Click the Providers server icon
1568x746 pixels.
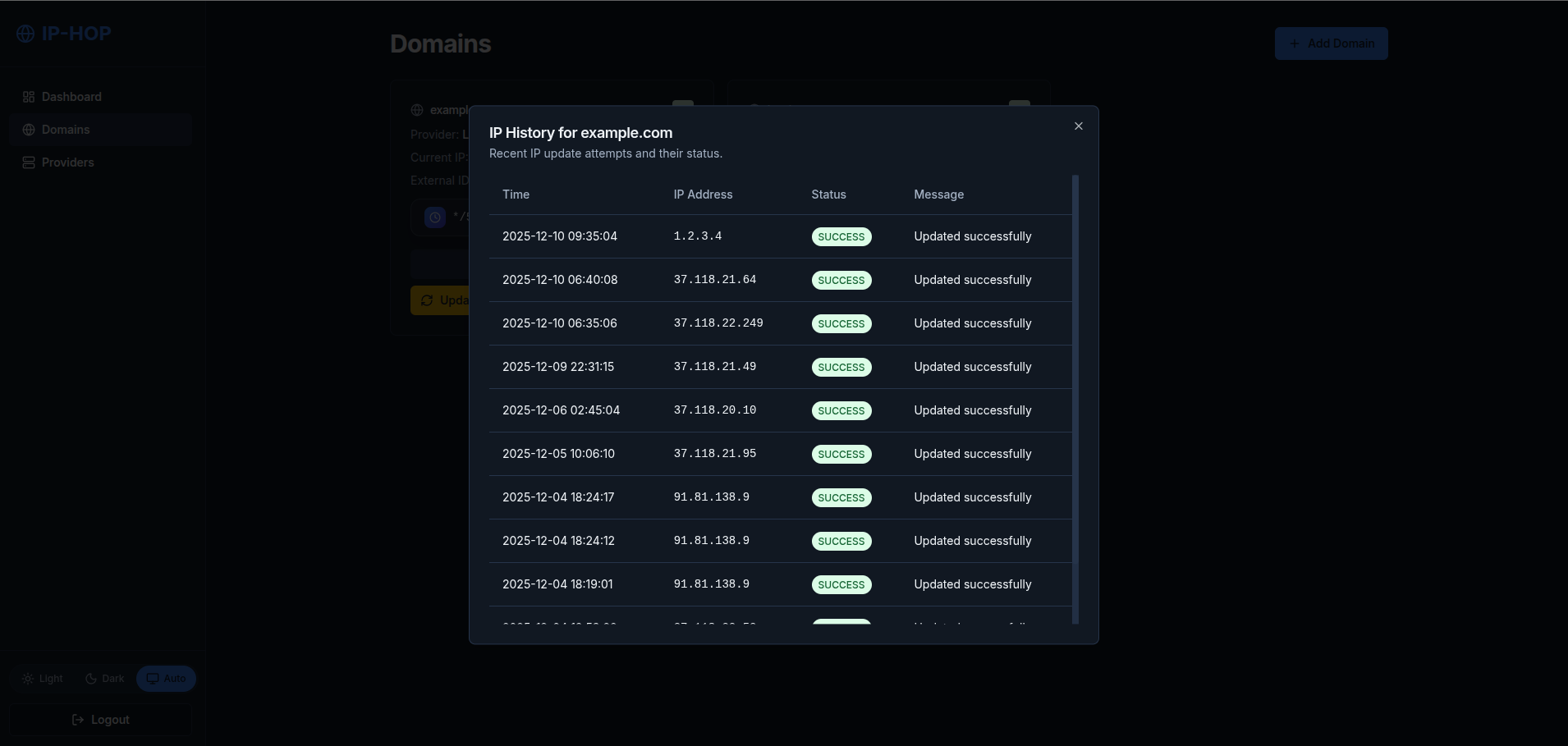tap(29, 162)
